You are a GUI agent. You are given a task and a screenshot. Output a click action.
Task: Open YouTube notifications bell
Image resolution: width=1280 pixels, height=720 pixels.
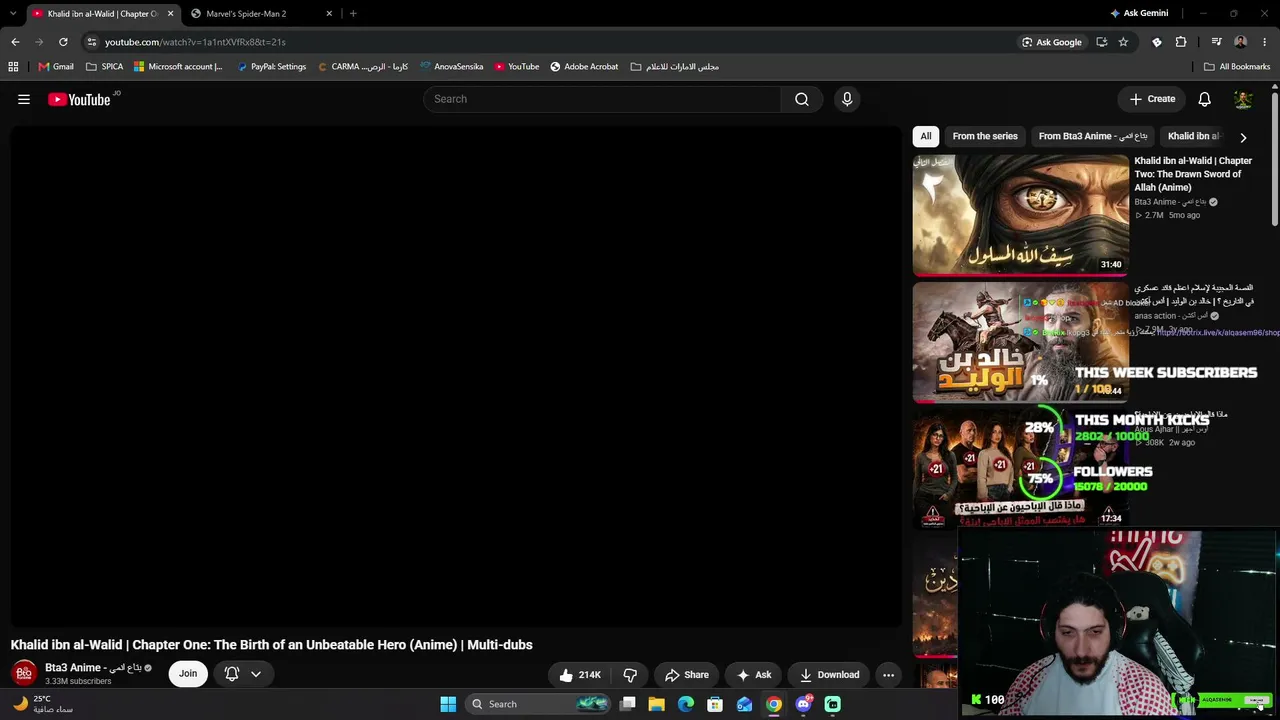[x=1205, y=99]
